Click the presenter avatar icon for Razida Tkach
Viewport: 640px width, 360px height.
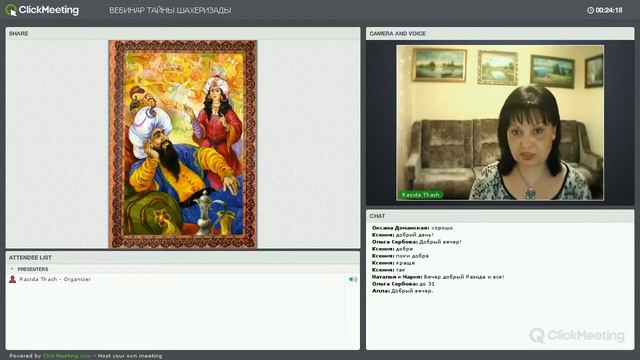click(x=13, y=279)
